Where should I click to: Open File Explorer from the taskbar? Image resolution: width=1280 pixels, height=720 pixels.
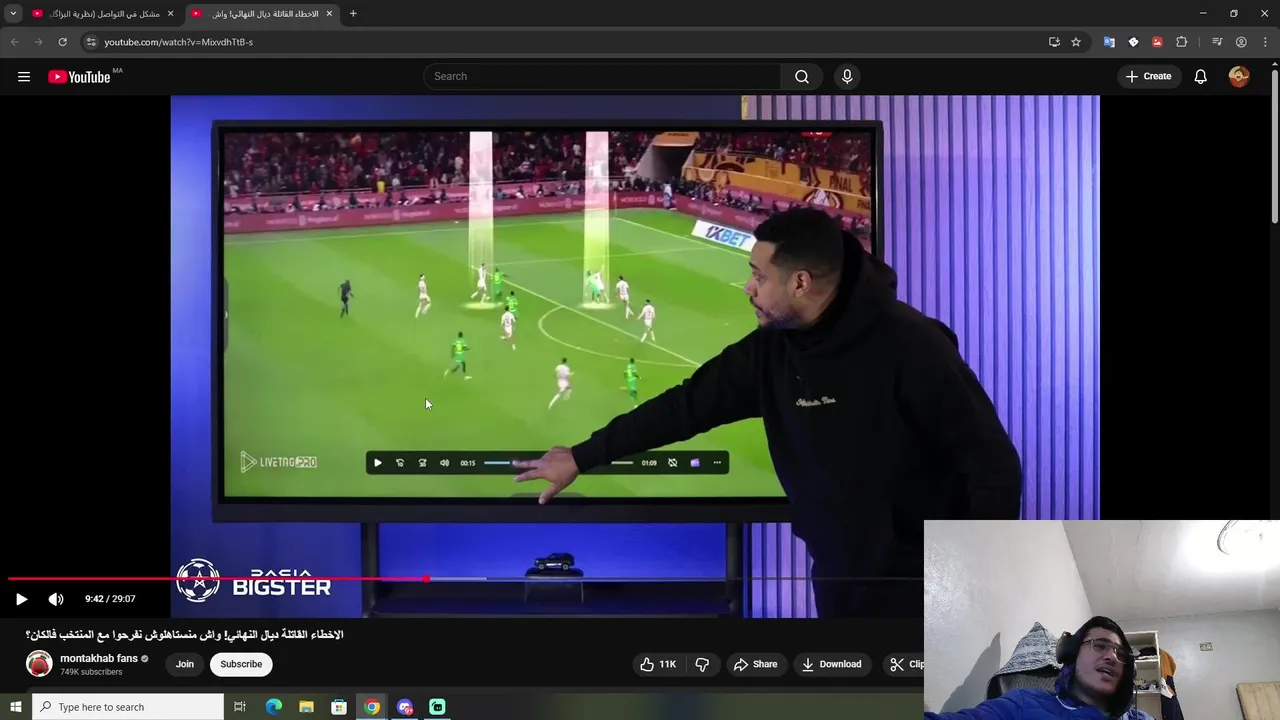306,707
